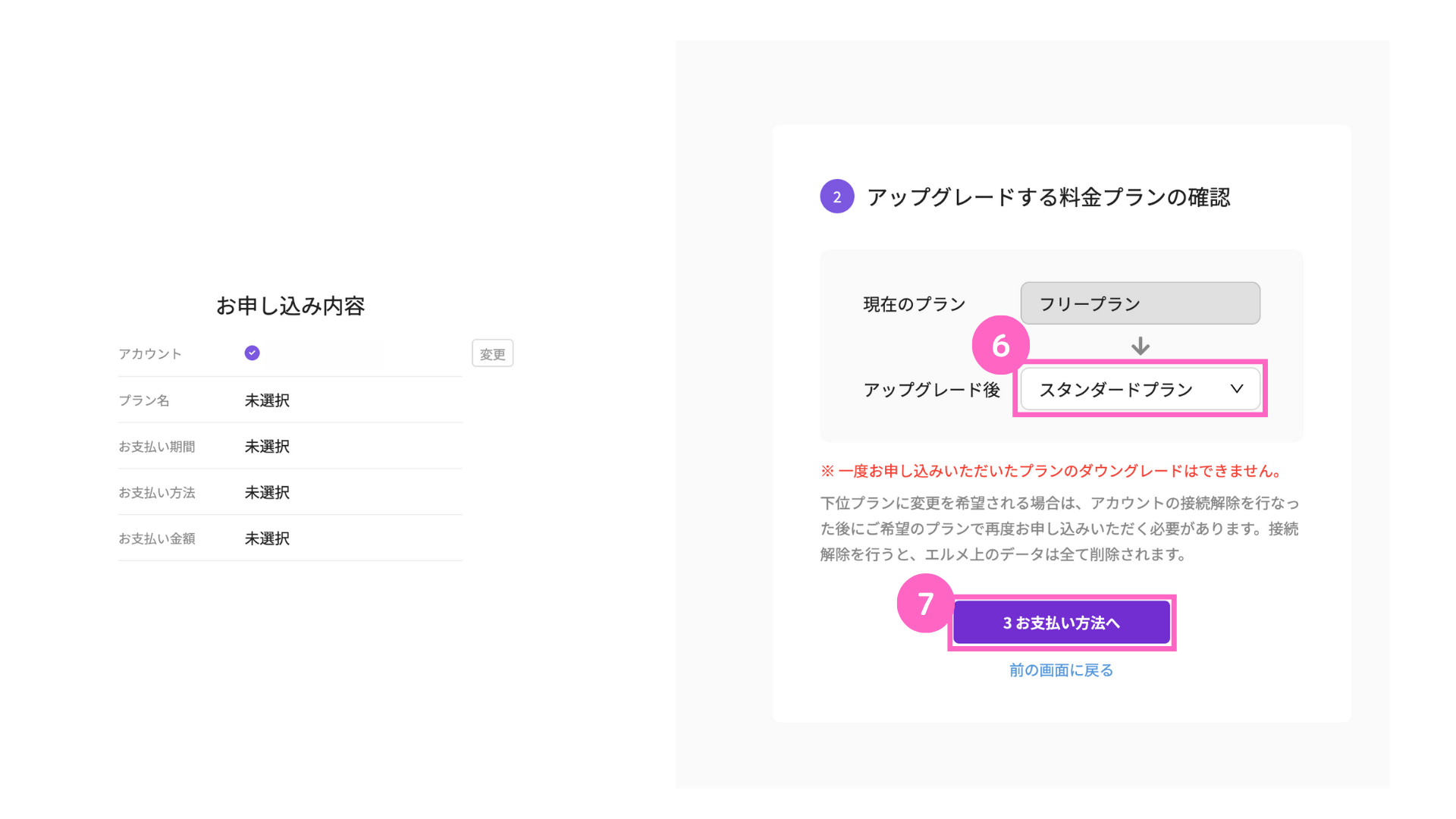Click the gray down arrow between plans
The image size is (1456, 819).
(x=1140, y=347)
